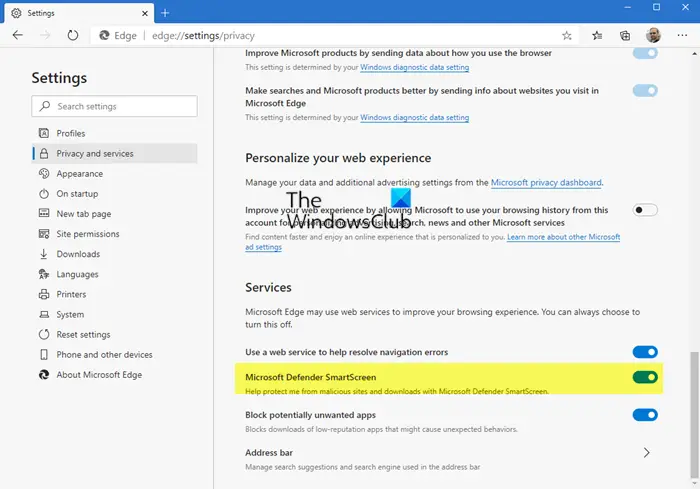Expand the Address bar settings chevron
Image resolution: width=700 pixels, height=489 pixels.
[646, 453]
